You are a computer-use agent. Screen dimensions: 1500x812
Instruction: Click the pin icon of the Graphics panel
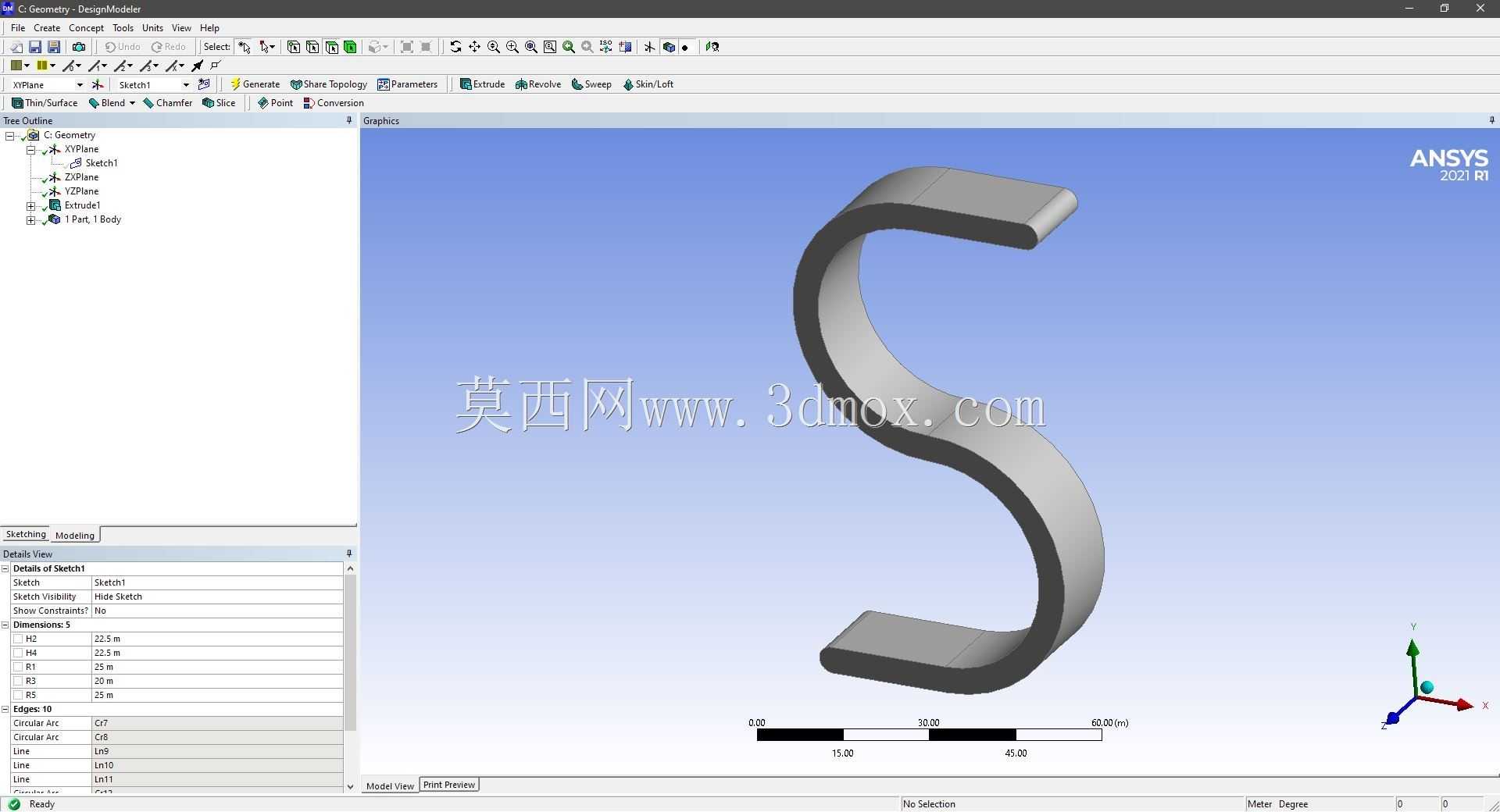[1491, 120]
